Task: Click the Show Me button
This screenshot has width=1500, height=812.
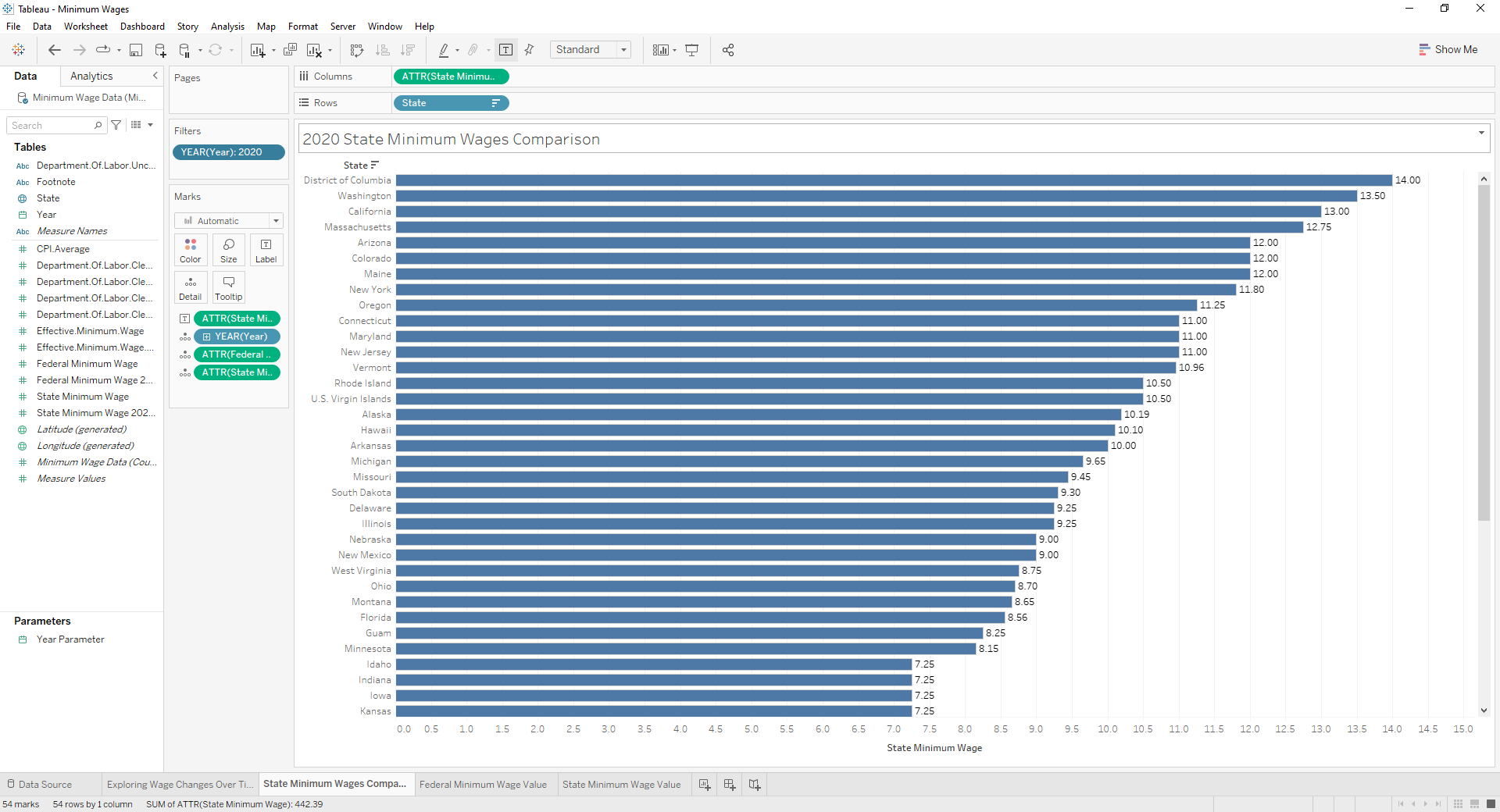Action: click(x=1448, y=49)
